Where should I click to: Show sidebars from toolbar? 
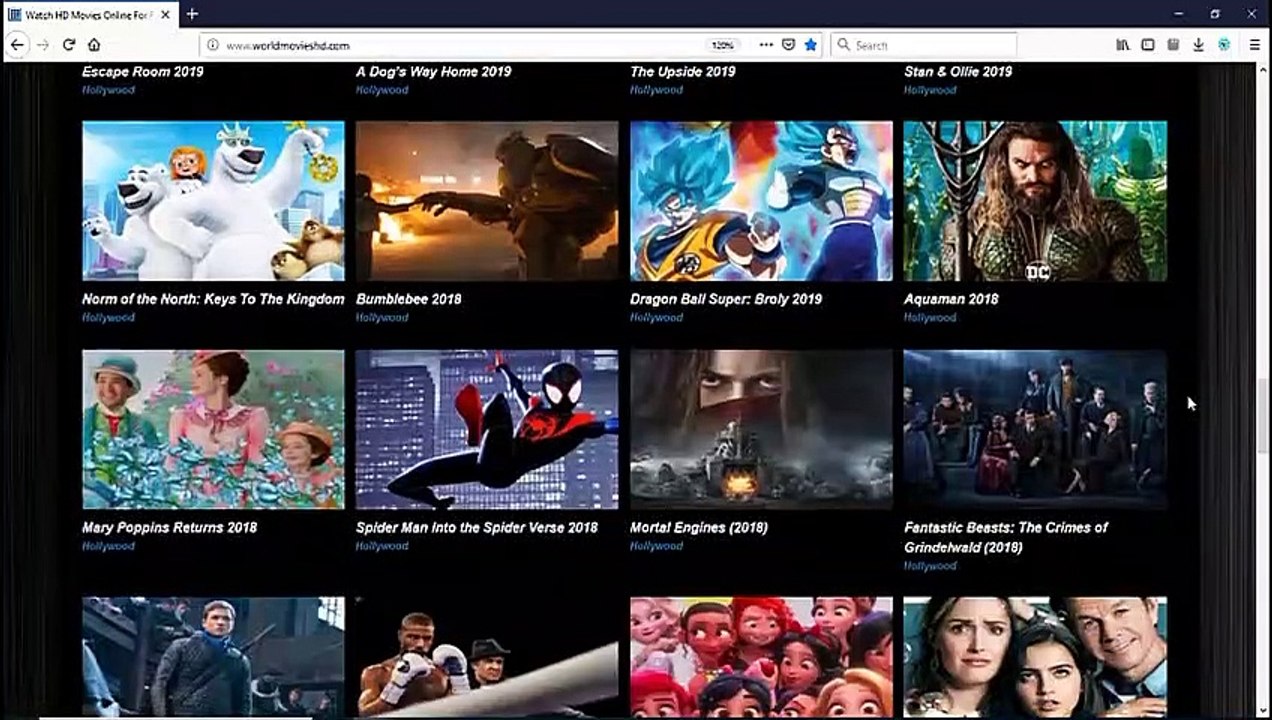(1148, 45)
